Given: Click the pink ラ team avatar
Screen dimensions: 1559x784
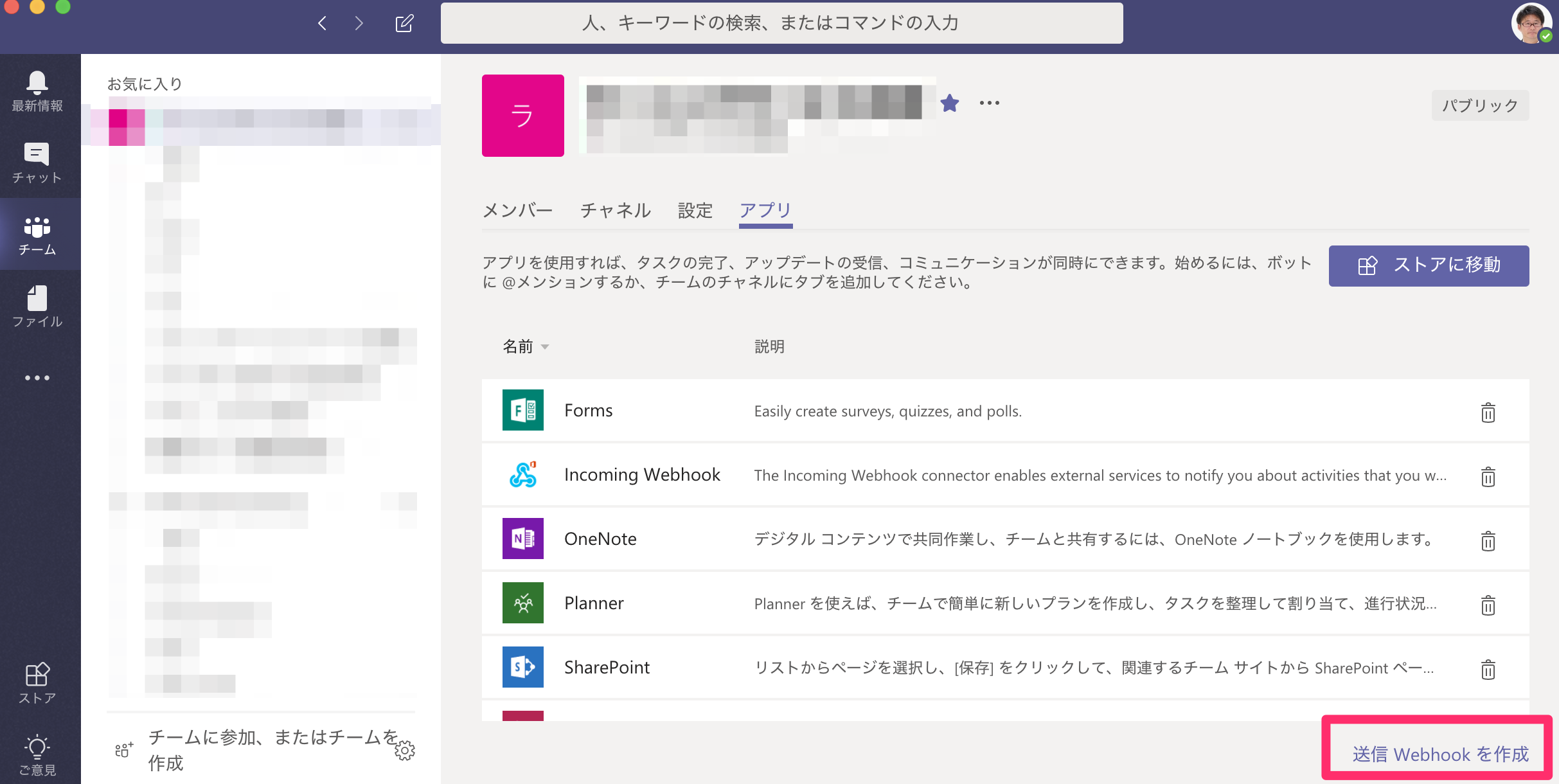Looking at the screenshot, I should (523, 116).
